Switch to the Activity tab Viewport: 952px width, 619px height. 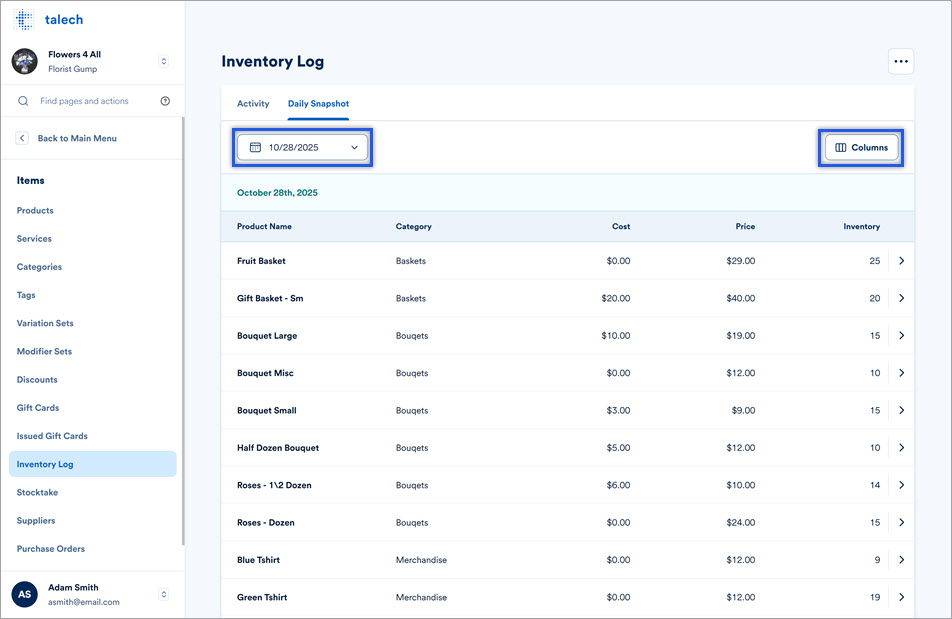[x=253, y=104]
